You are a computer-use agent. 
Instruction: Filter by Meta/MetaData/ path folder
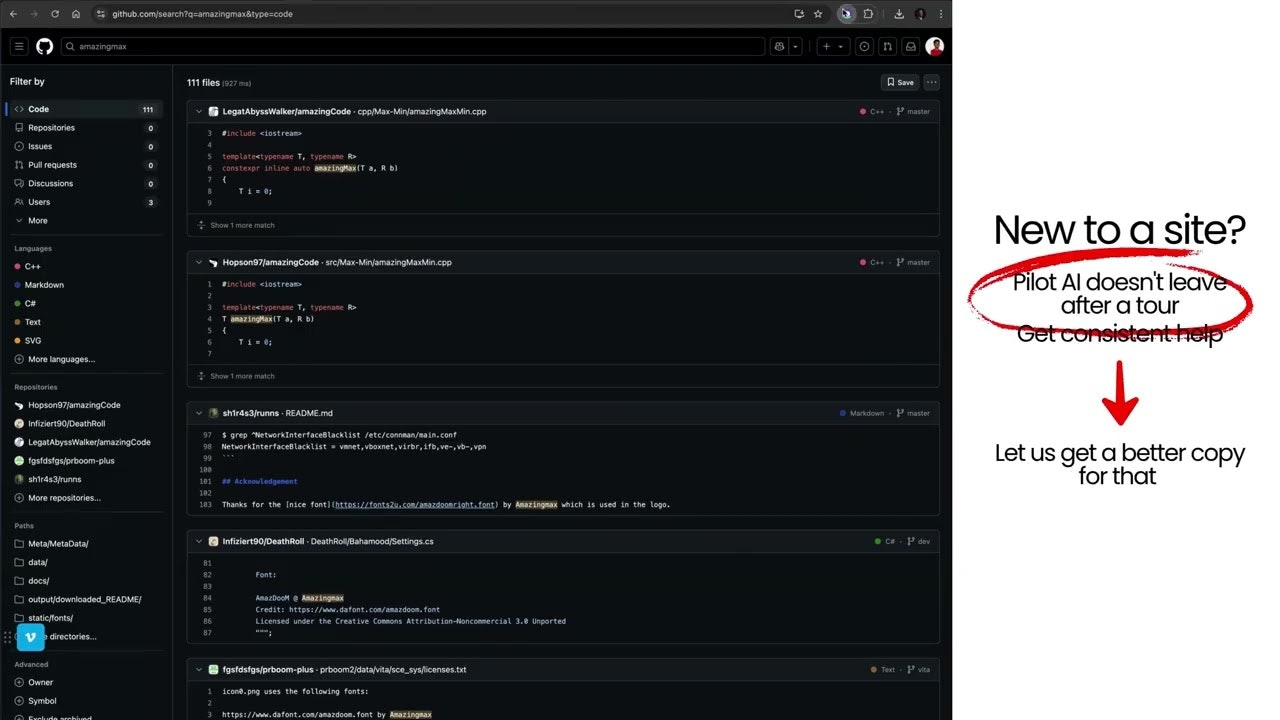(x=84, y=544)
